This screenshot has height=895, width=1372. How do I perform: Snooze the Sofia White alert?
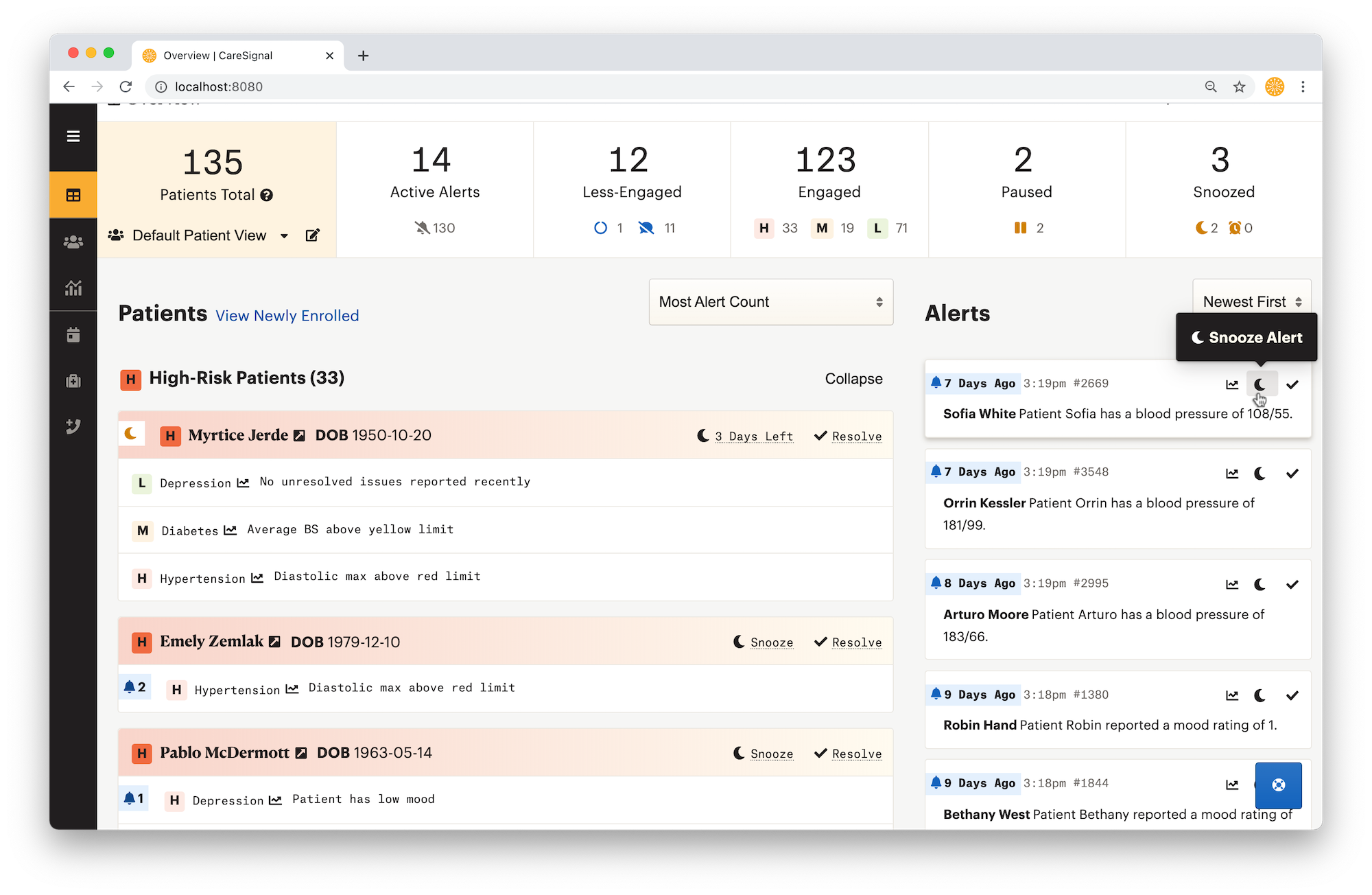1260,384
